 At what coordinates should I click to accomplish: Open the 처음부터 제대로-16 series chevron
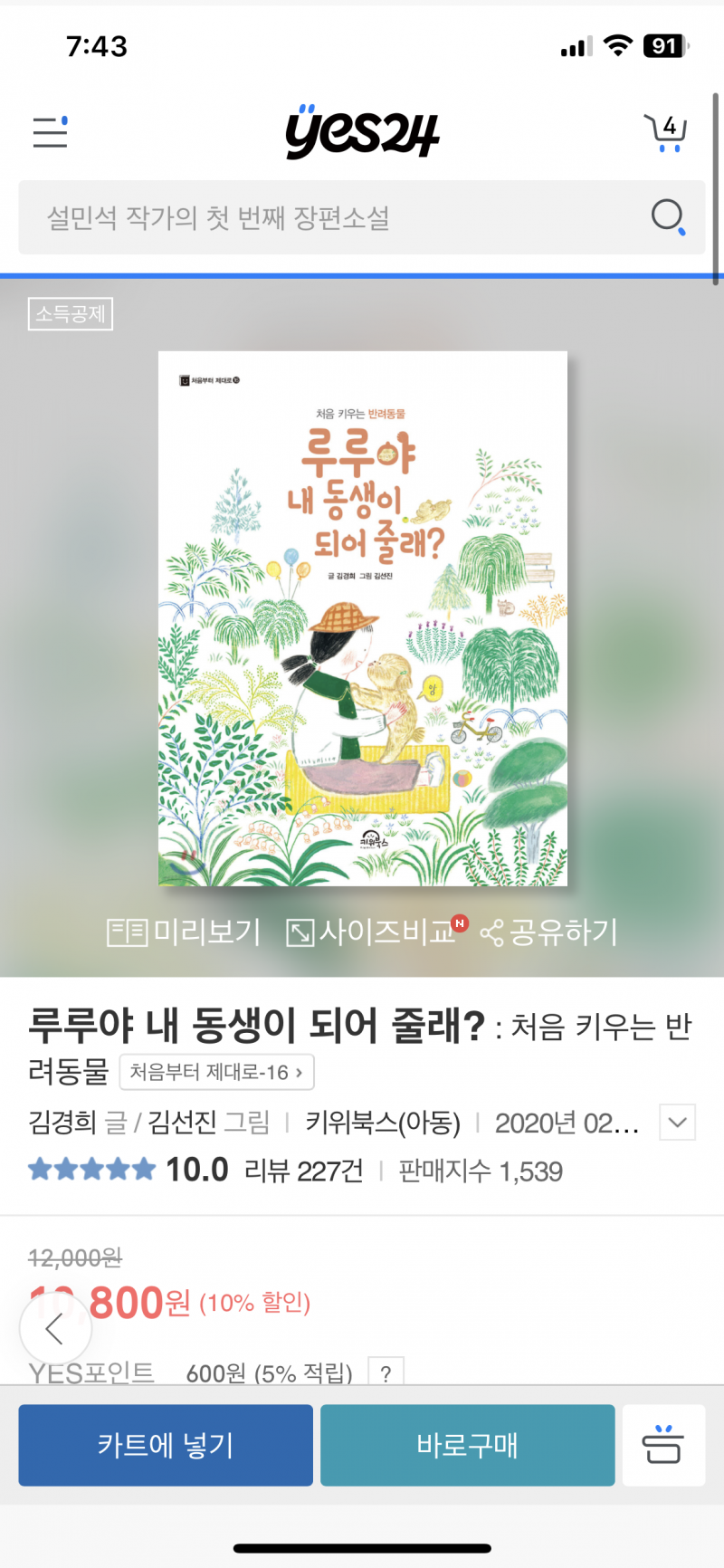point(217,1072)
